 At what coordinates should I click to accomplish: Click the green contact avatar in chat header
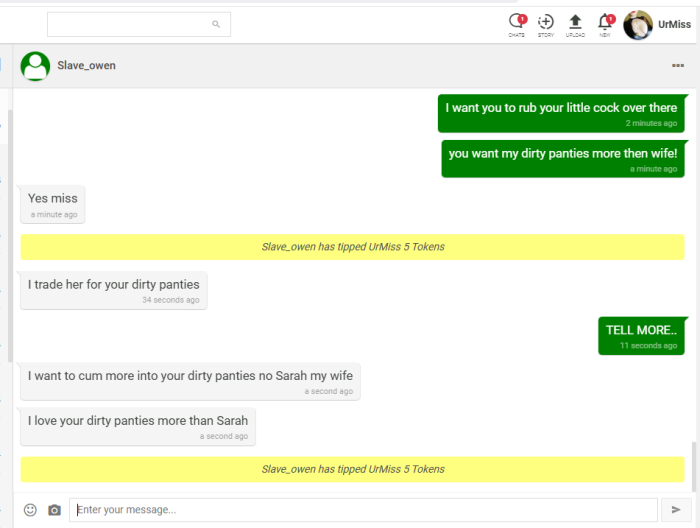pos(35,66)
